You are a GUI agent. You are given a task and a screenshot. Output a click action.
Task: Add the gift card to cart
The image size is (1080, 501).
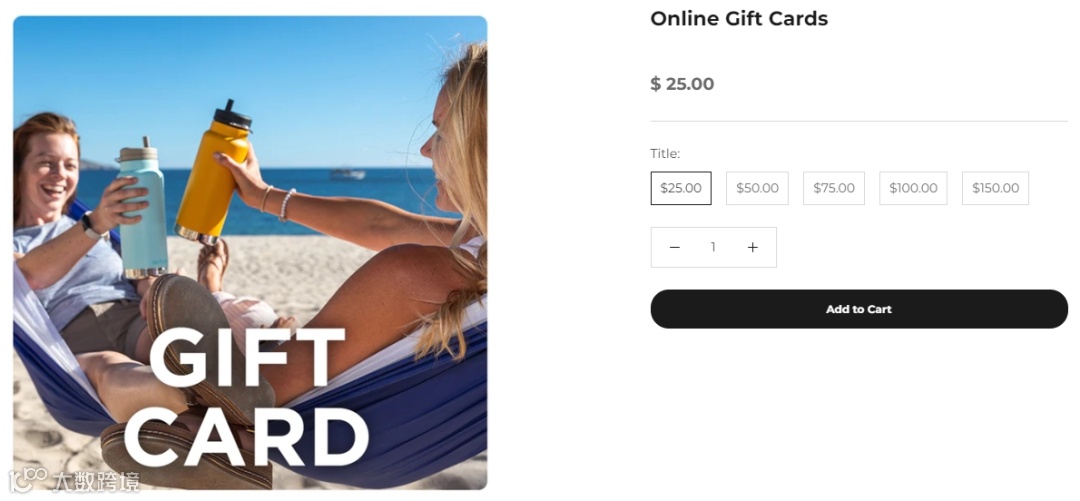pyautogui.click(x=859, y=309)
